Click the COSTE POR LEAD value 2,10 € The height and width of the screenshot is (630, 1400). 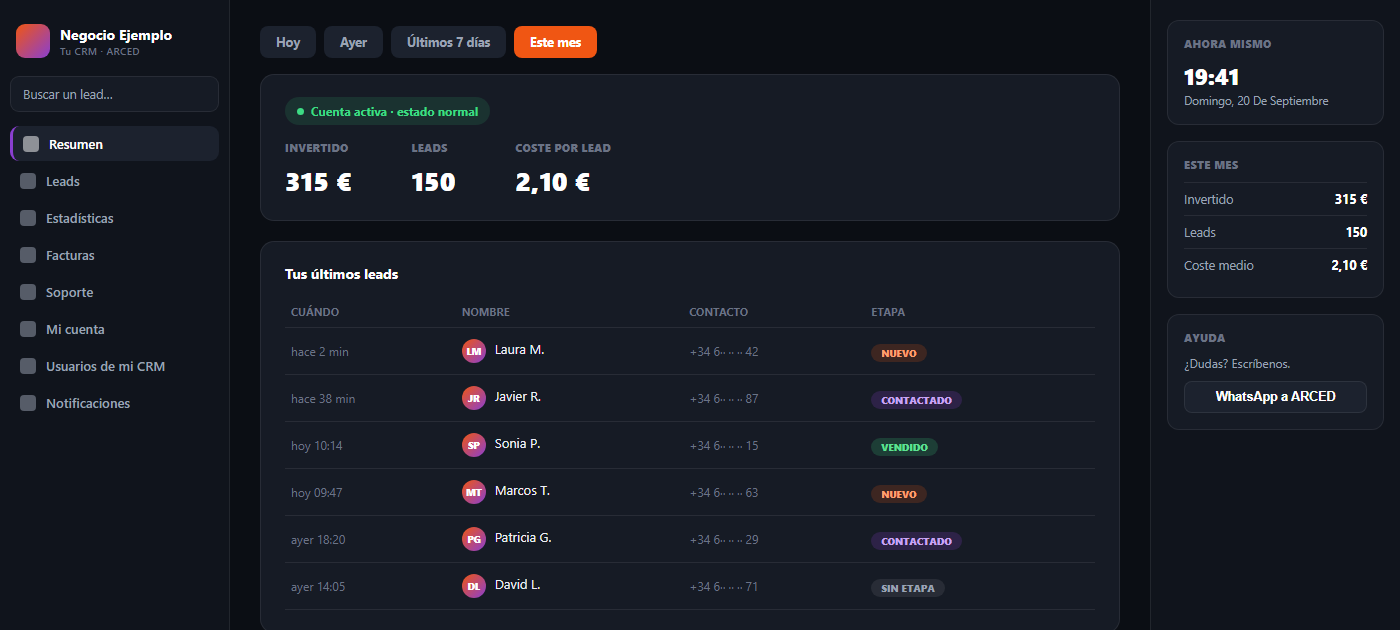(553, 182)
